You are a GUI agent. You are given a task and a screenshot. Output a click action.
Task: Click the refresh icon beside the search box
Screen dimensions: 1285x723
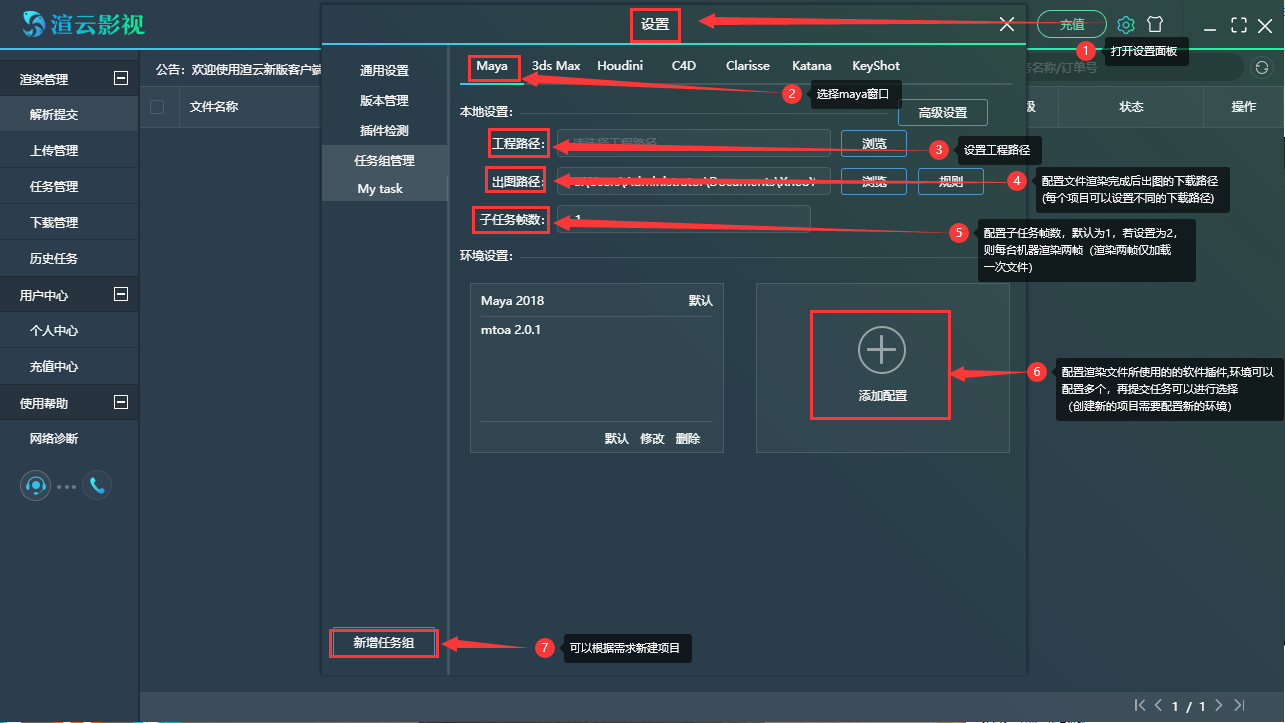[1262, 68]
